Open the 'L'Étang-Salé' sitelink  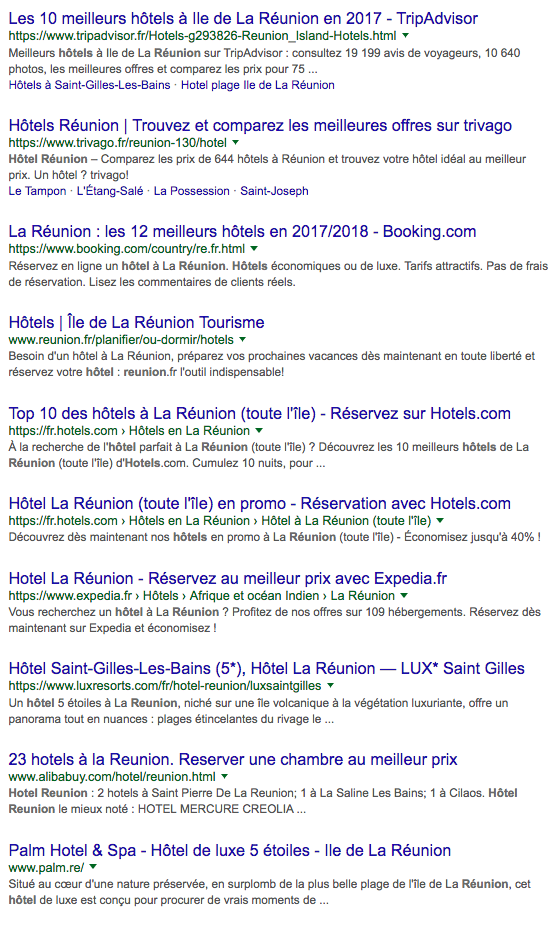point(110,191)
